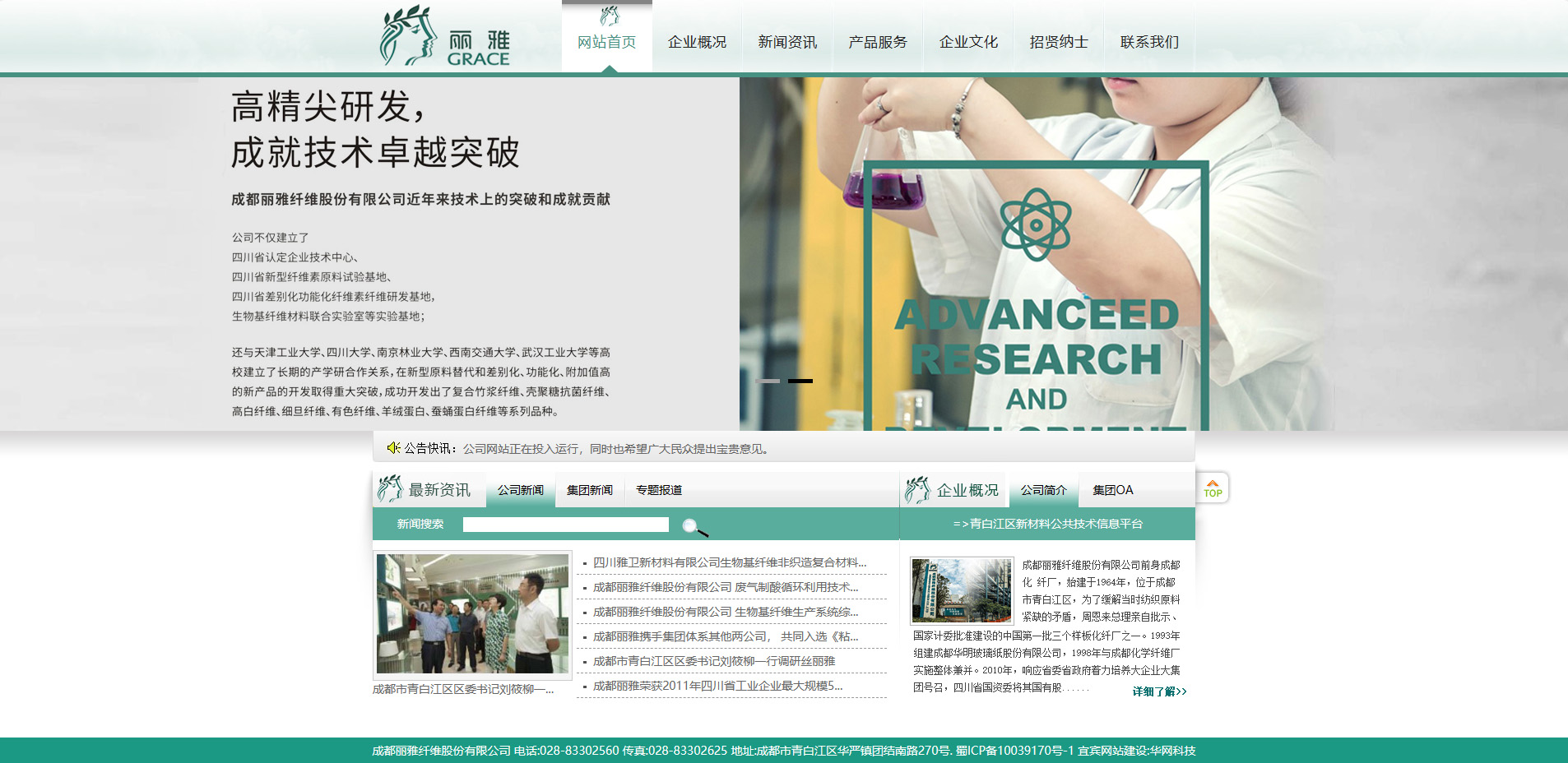The width and height of the screenshot is (1568, 763).
Task: Open 产品服务 in the top navigation
Action: pyautogui.click(x=878, y=42)
